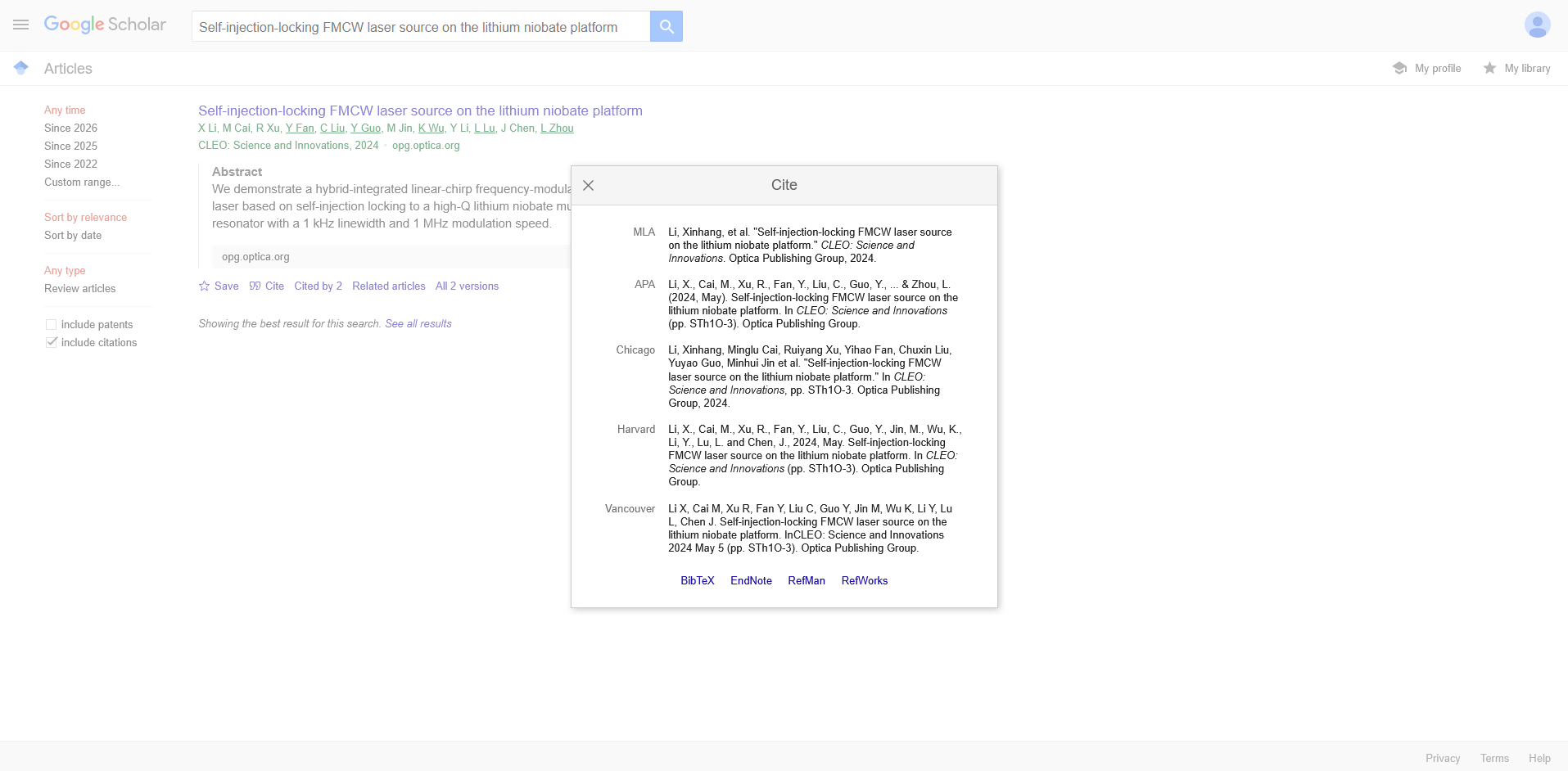
Task: Open the Privacy footer link
Action: click(1443, 758)
